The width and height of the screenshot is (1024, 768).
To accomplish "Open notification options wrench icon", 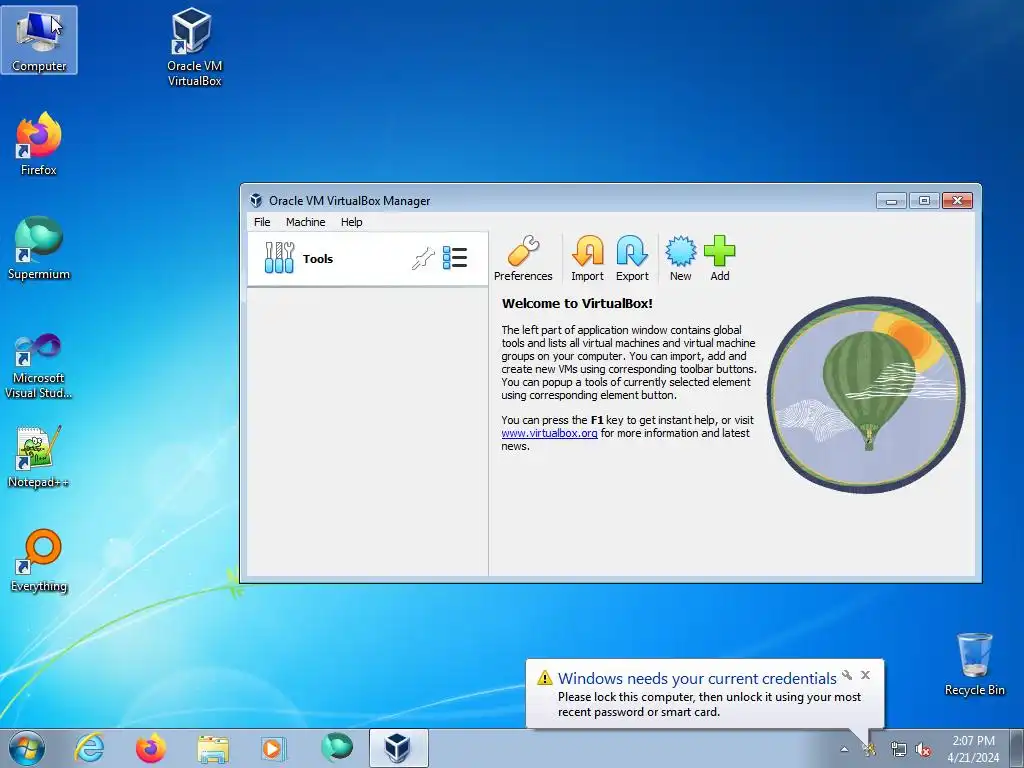I will point(847,675).
